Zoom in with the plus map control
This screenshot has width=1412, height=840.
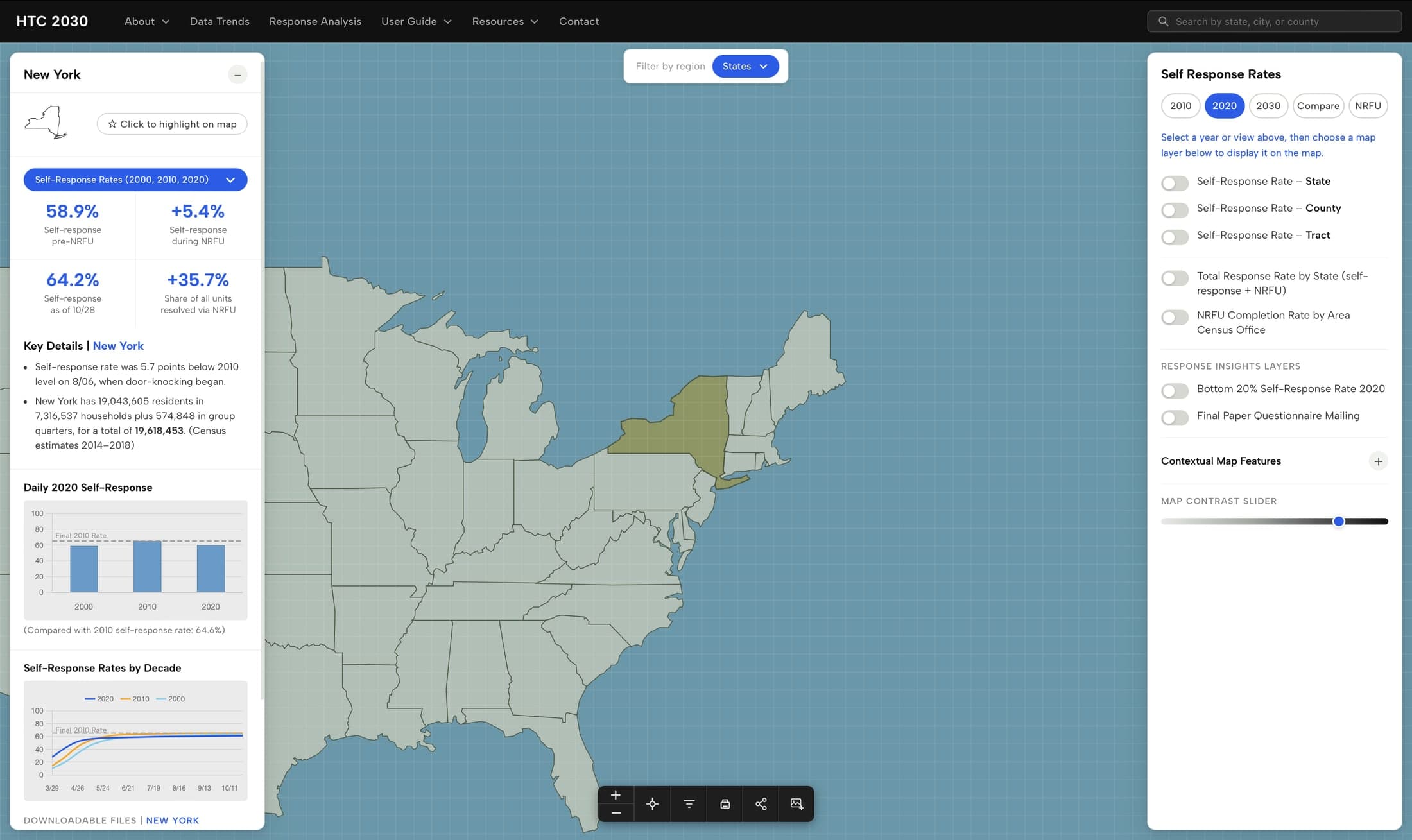click(x=616, y=795)
